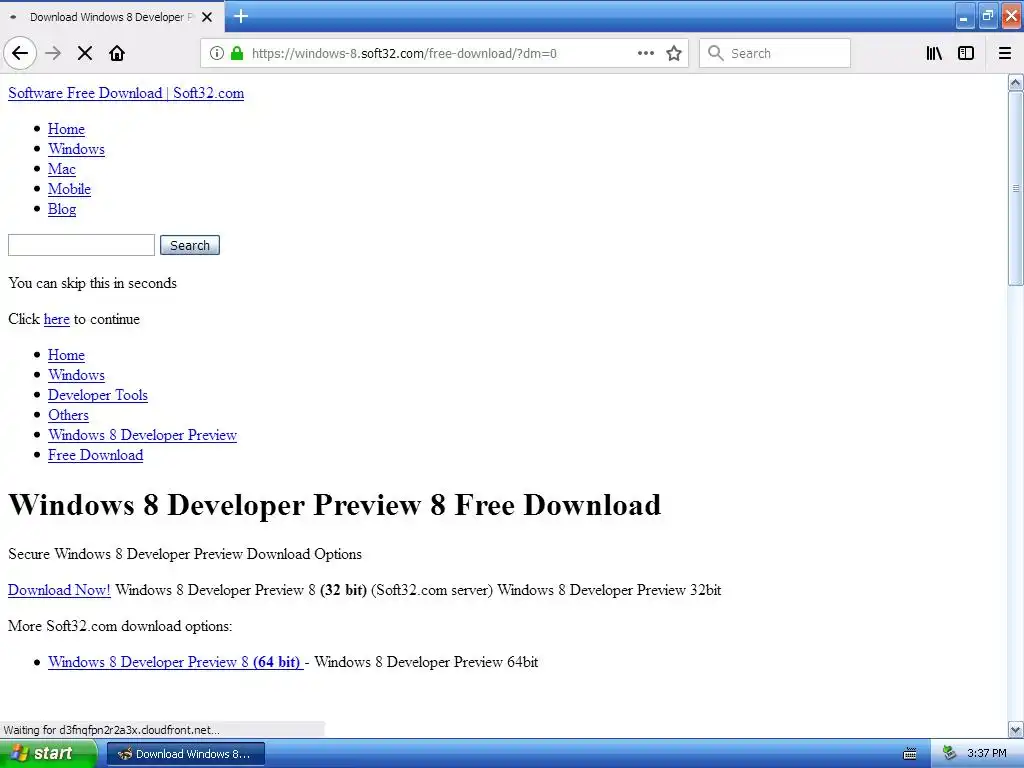Select Download Windows 8 taskbar button
1024x768 pixels.
(185, 754)
